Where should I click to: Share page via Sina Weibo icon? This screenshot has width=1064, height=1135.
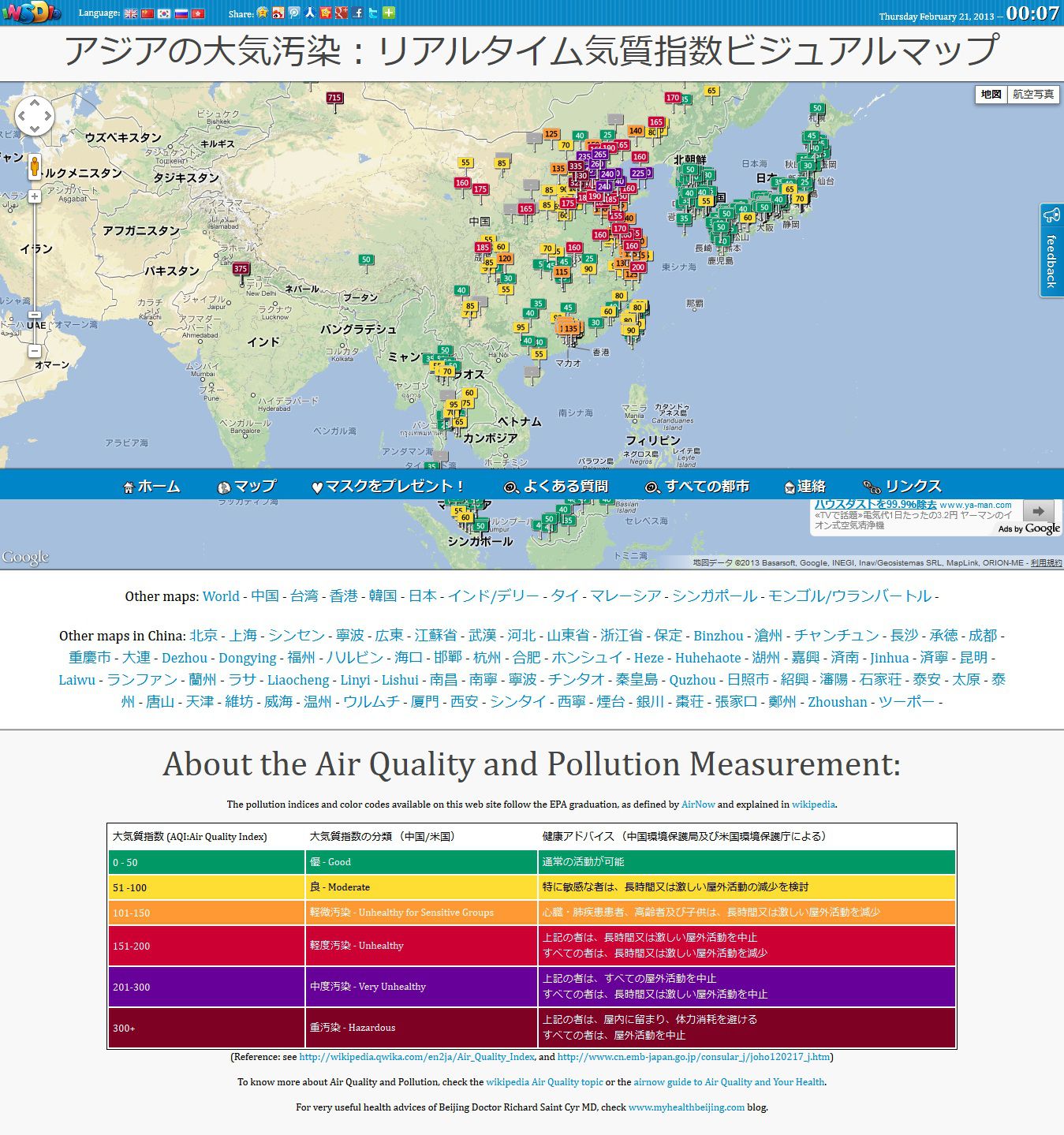tap(278, 13)
